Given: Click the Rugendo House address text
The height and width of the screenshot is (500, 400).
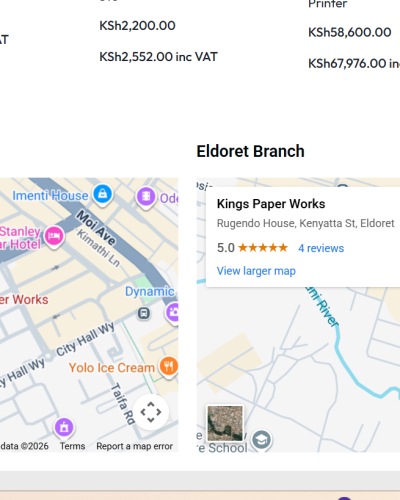Looking at the screenshot, I should click(x=306, y=223).
